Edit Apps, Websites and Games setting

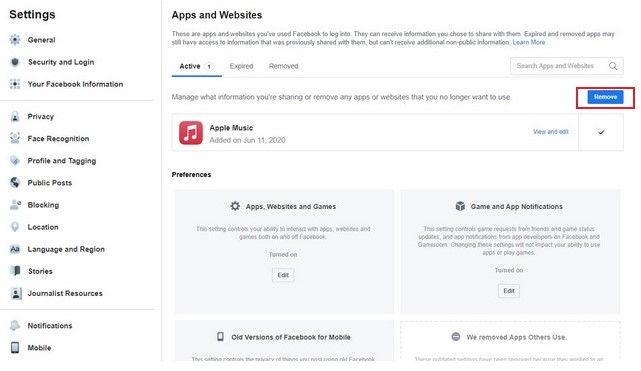(283, 275)
